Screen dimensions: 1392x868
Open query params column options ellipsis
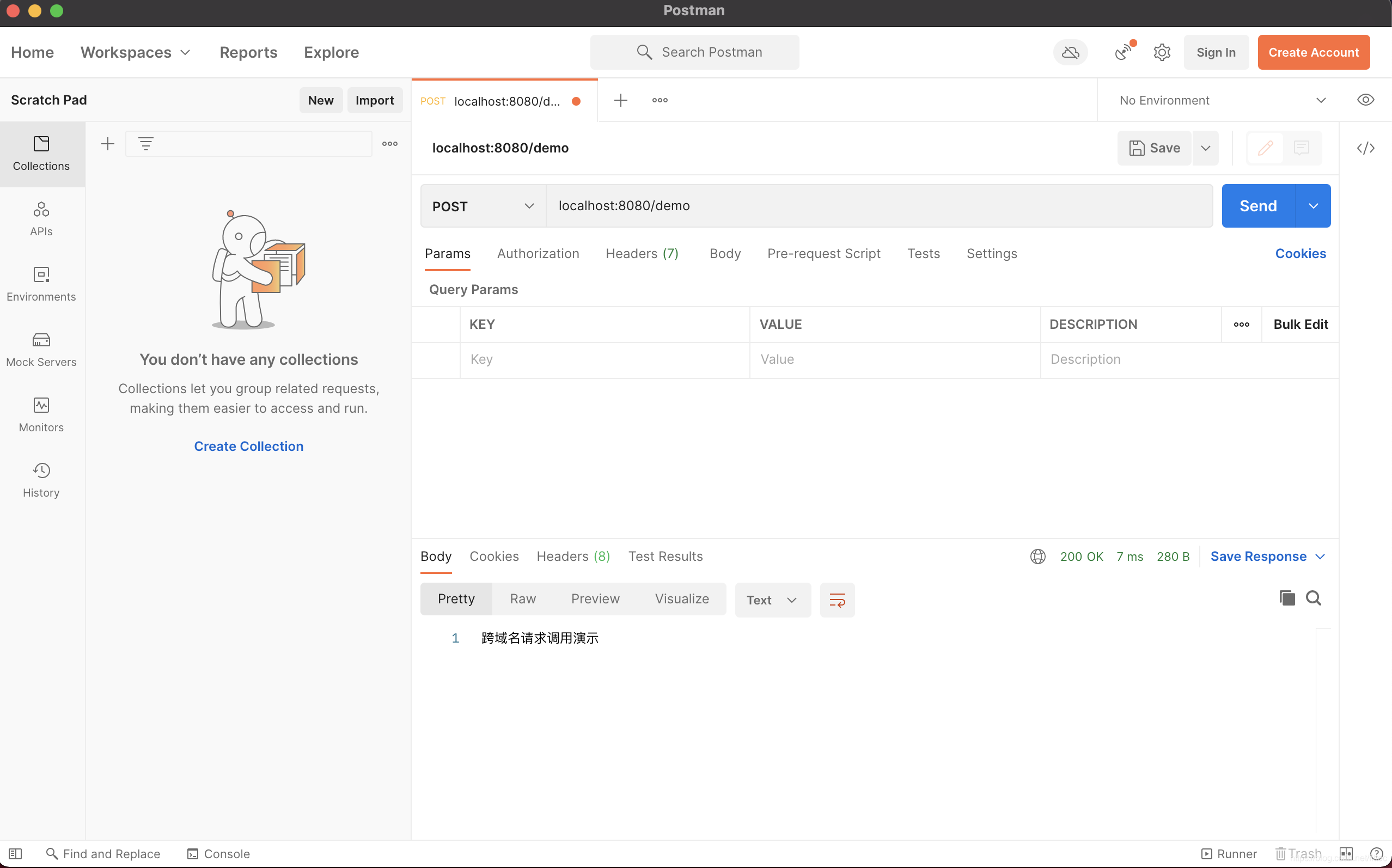coord(1241,325)
